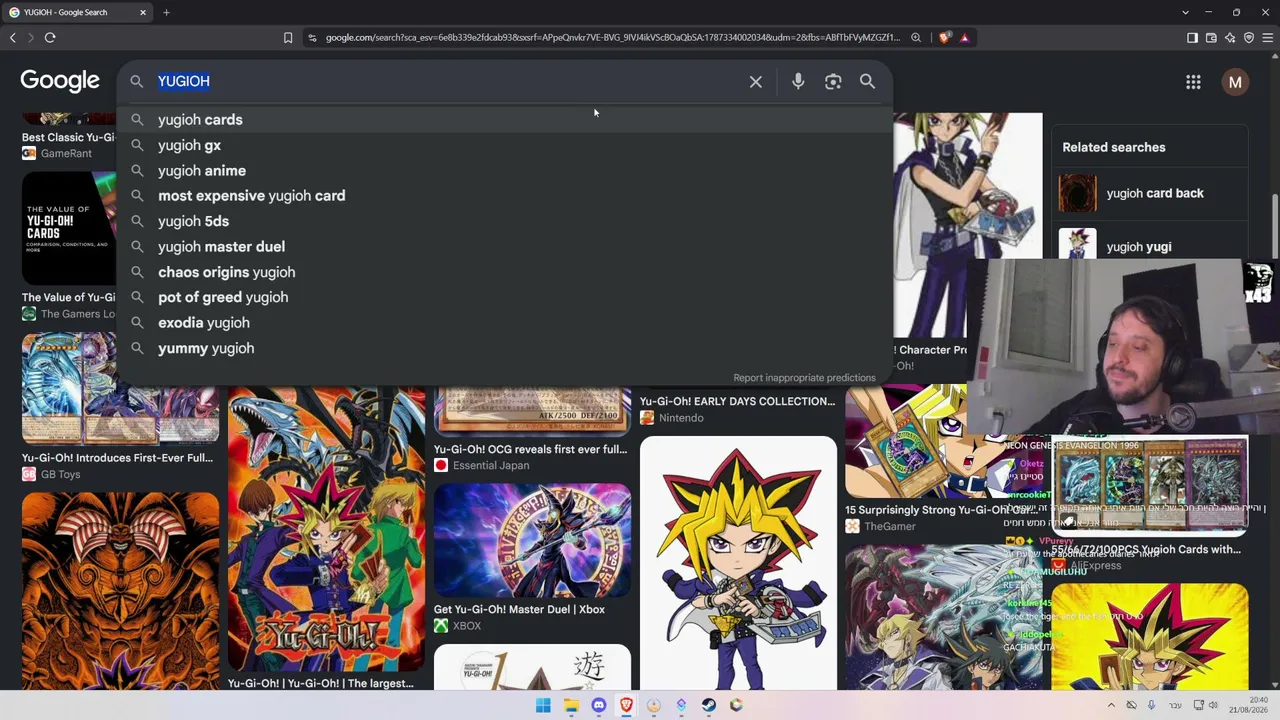The width and height of the screenshot is (1280, 720).
Task: Open the Google account avatar M
Action: click(x=1235, y=82)
